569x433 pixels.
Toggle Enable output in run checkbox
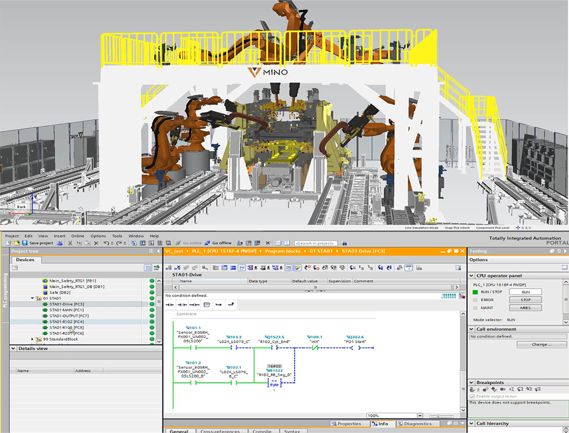coord(472,396)
